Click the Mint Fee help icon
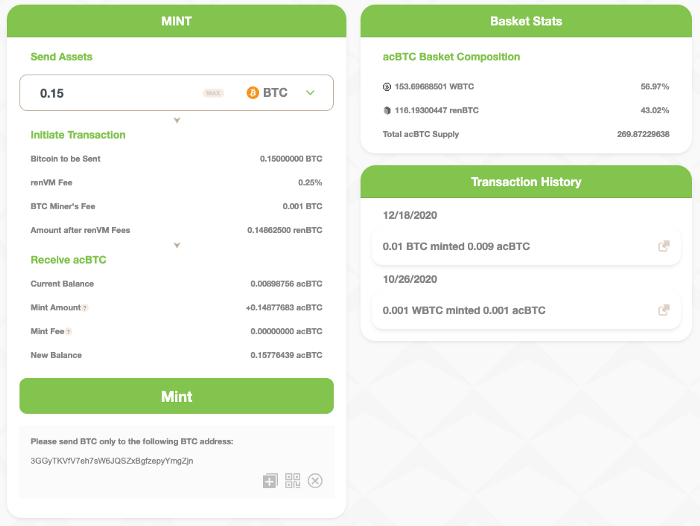The image size is (700, 526). coord(69,332)
